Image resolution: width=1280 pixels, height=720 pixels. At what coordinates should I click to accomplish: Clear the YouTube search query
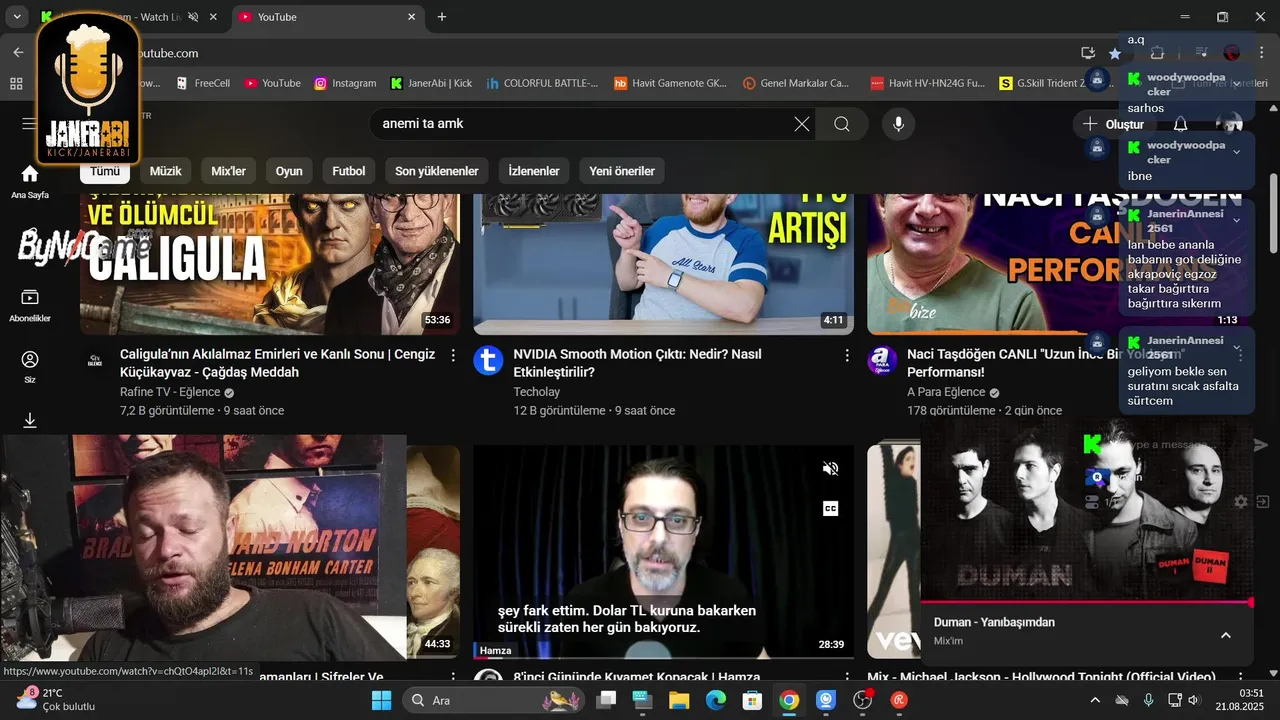coord(802,124)
